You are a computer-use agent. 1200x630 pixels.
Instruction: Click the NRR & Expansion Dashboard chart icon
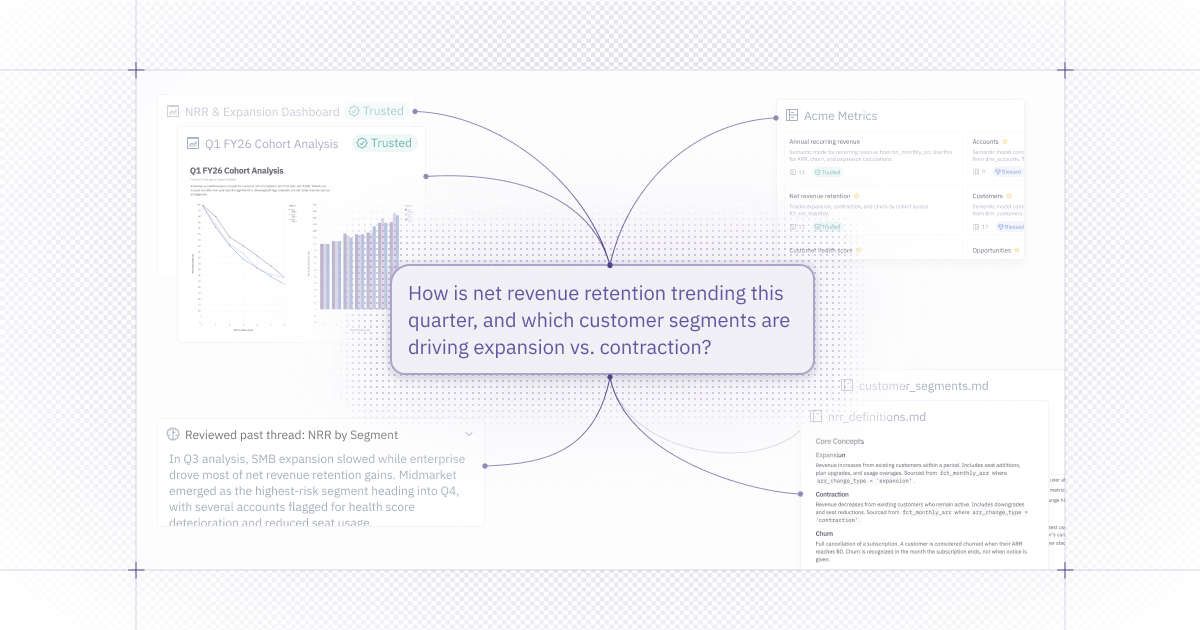pos(173,112)
